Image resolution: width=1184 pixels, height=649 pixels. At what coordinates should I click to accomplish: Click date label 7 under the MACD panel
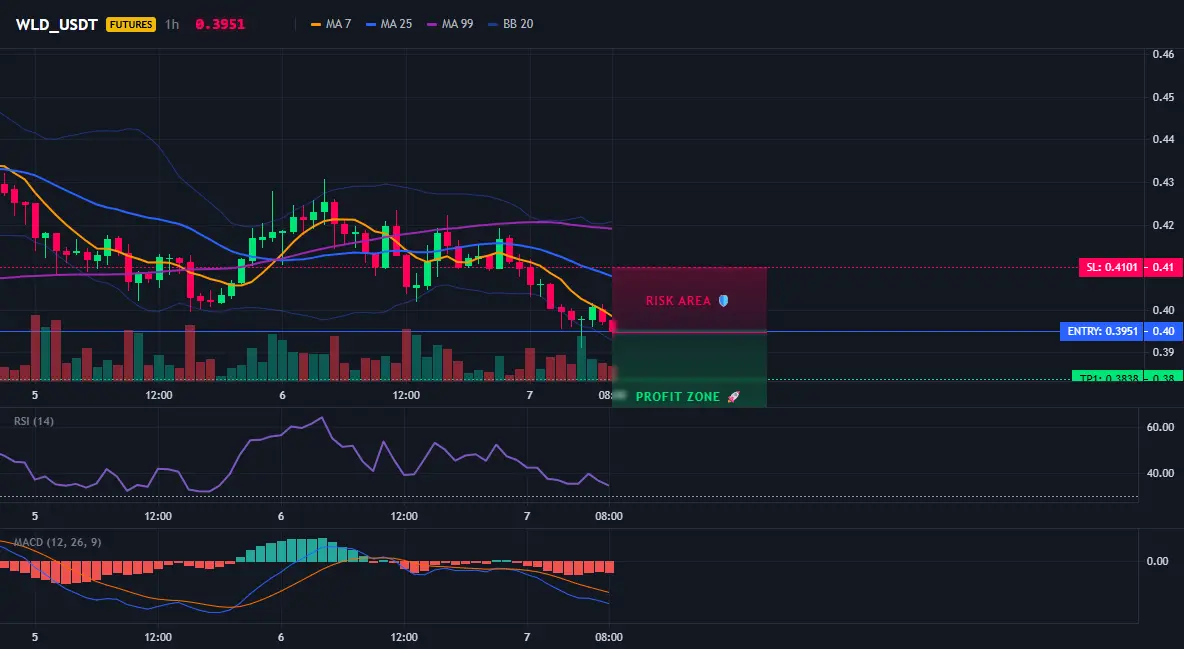[527, 637]
